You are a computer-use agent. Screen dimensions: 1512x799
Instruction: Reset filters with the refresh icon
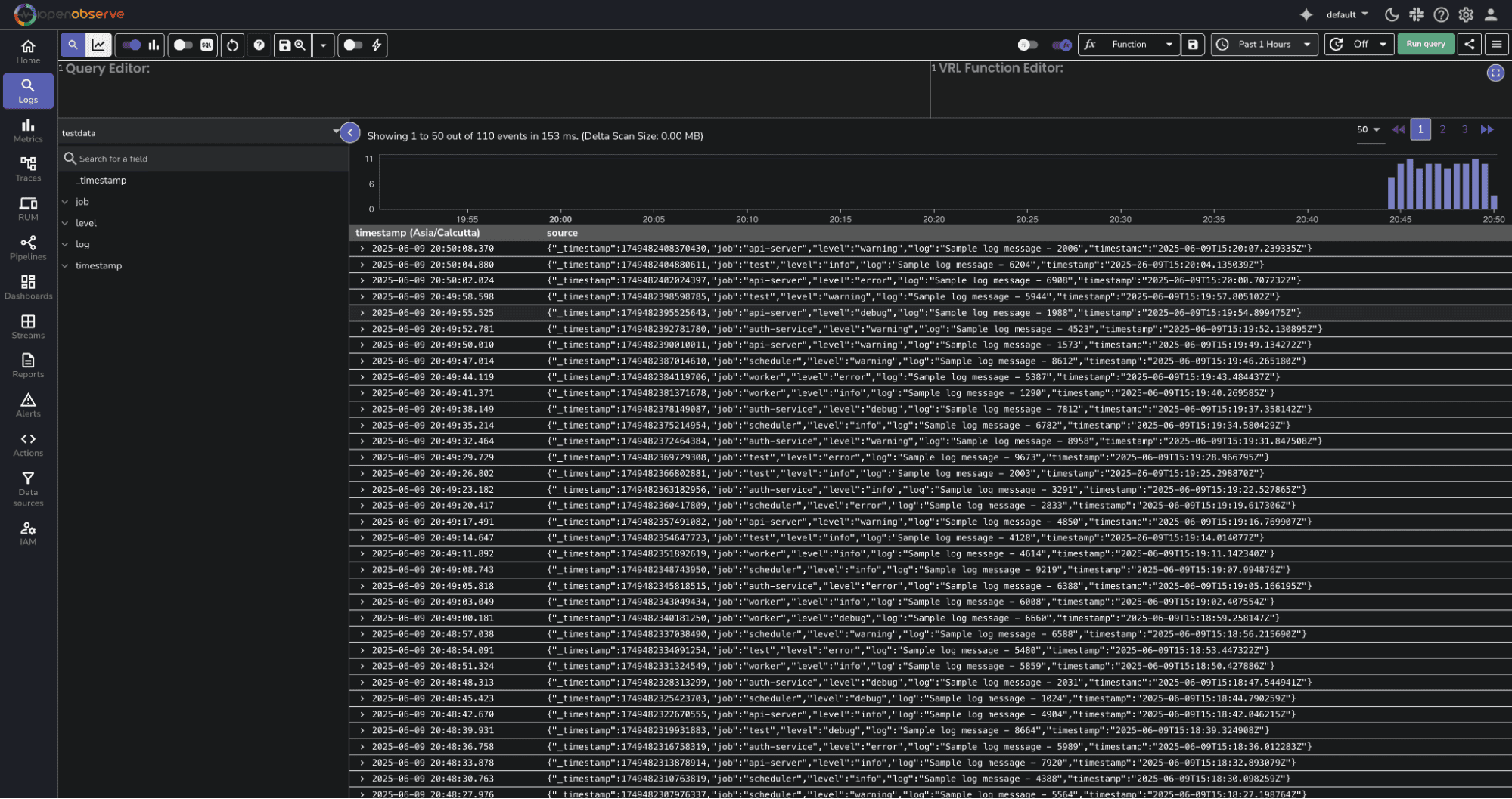point(232,45)
